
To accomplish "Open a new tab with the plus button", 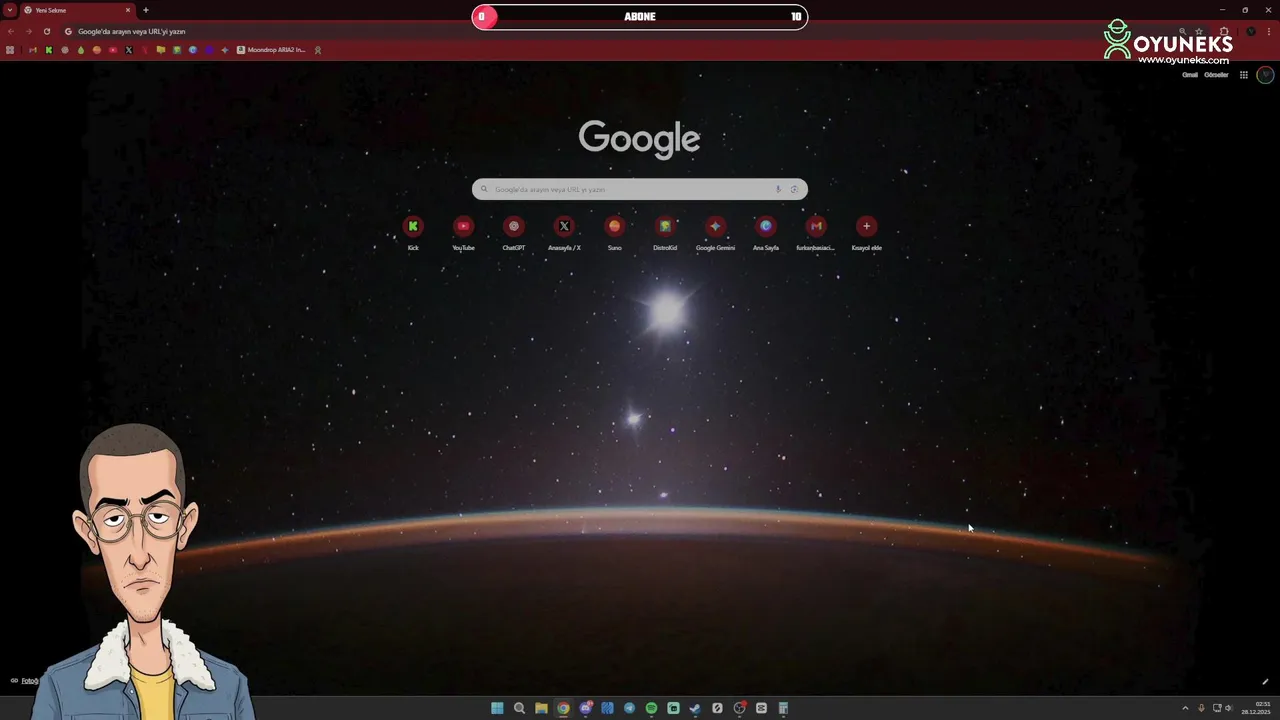I will click(x=146, y=10).
